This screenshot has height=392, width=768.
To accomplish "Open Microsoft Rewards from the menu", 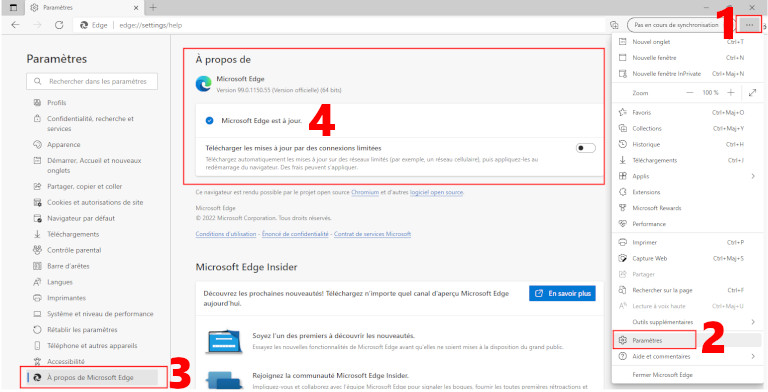I will 686,208.
